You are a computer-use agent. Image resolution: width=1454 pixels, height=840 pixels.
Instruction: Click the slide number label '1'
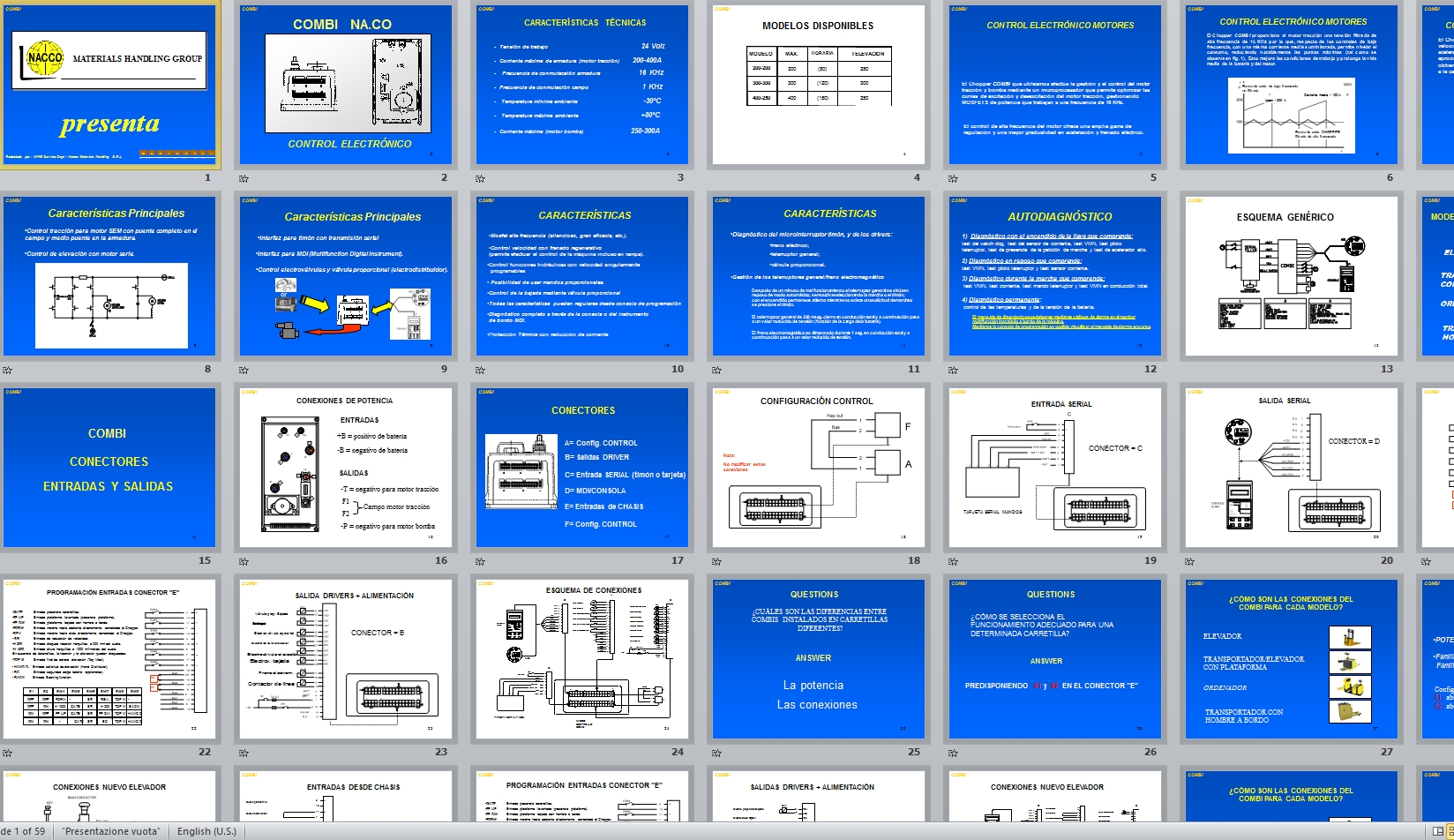208,177
